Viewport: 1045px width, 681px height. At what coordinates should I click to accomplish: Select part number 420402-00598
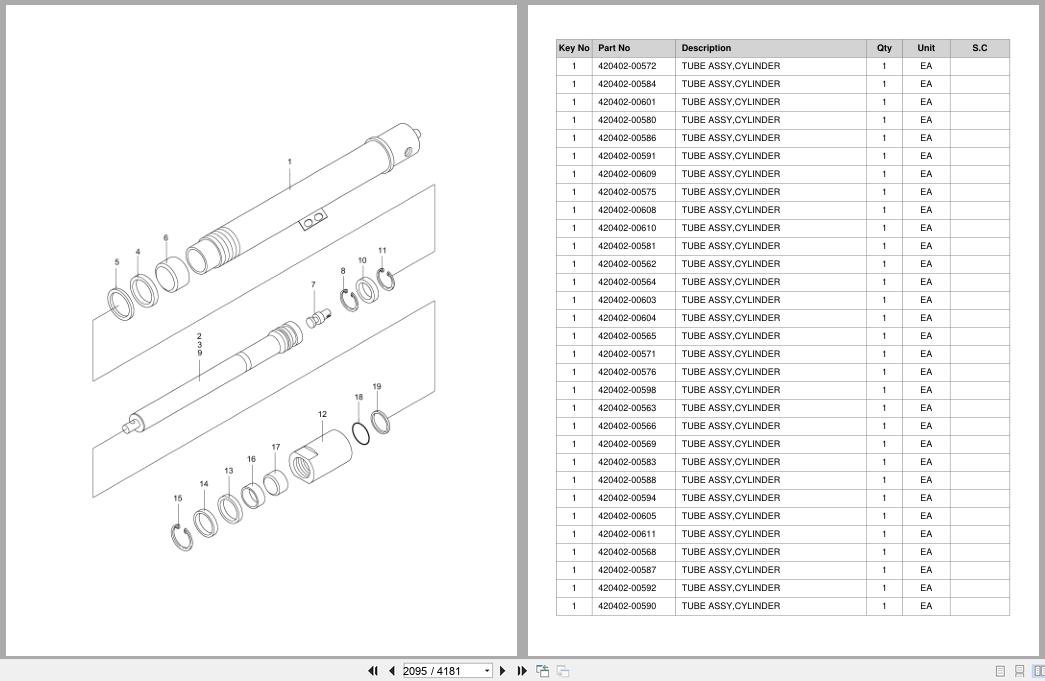(x=626, y=390)
